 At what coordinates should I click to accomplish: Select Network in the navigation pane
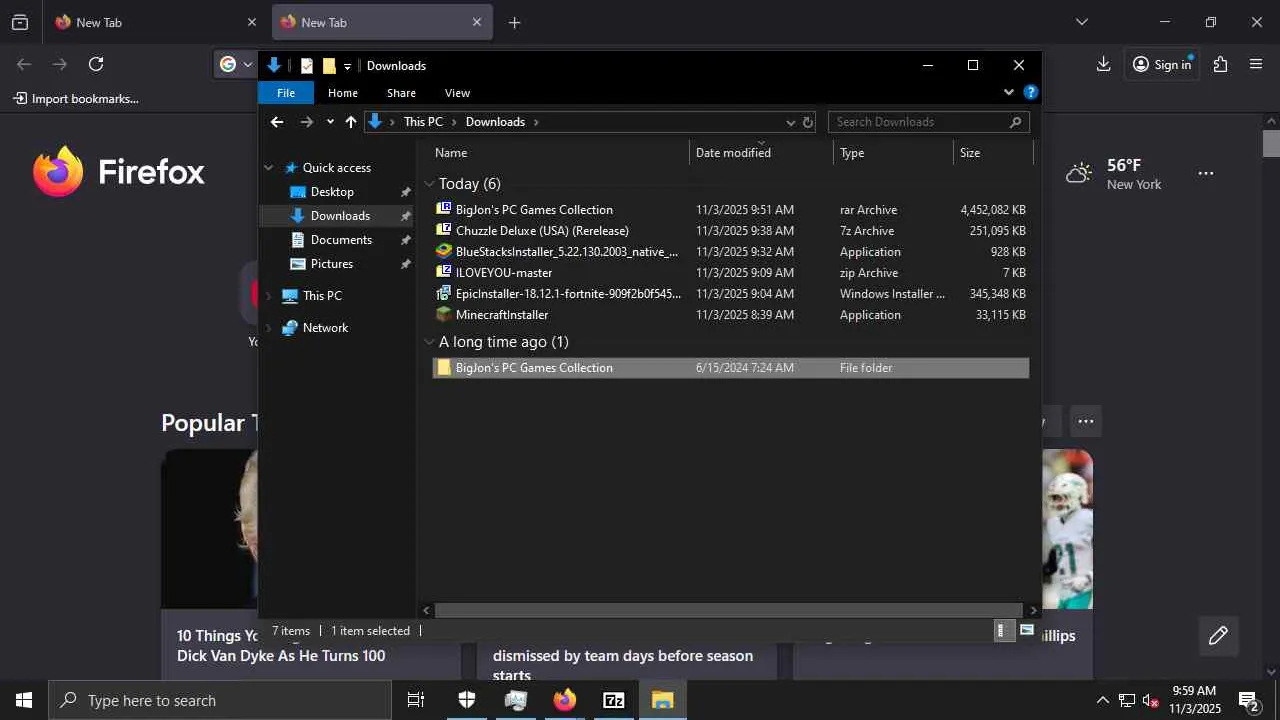pyautogui.click(x=325, y=328)
